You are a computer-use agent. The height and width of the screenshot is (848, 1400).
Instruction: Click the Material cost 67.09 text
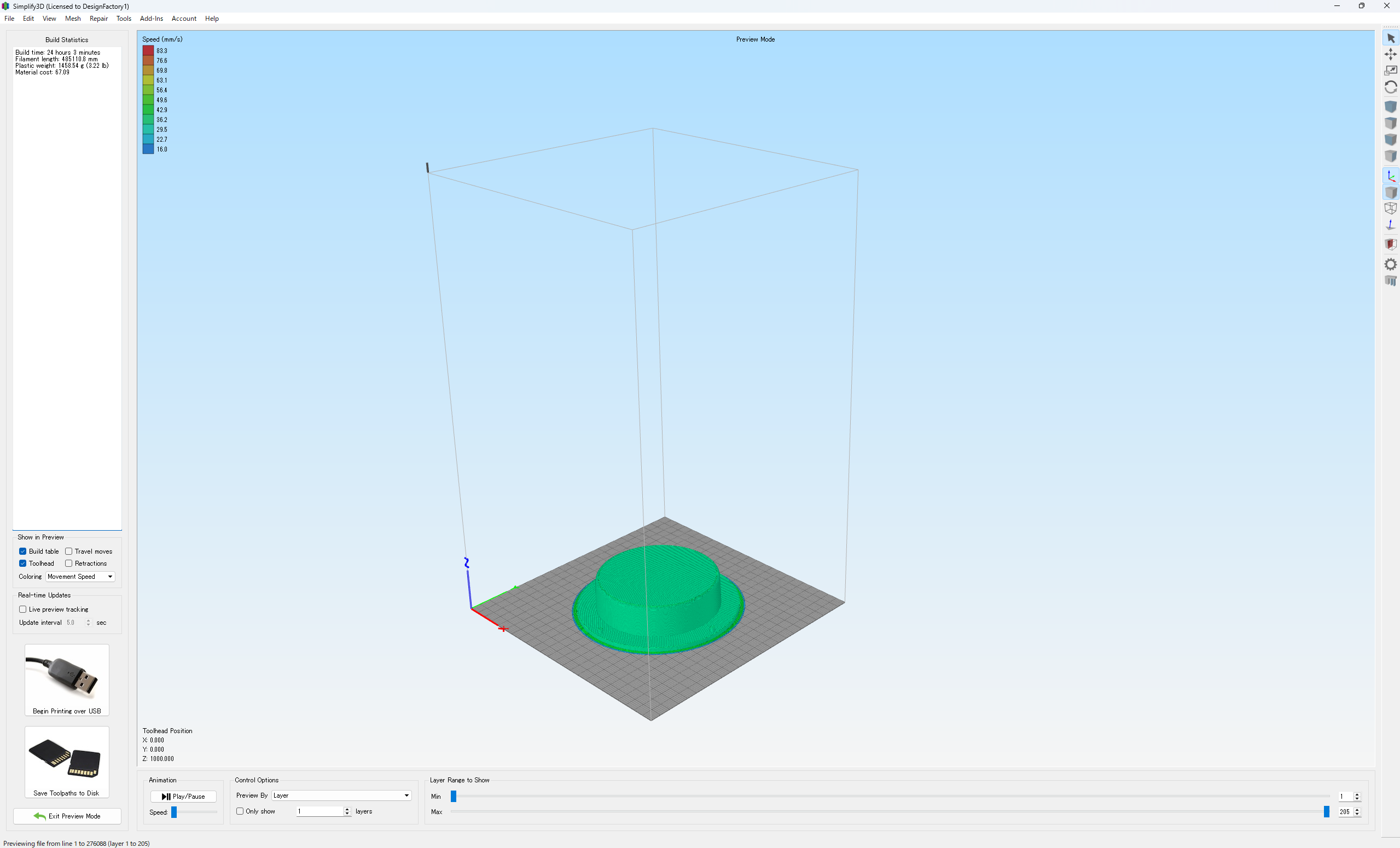(x=42, y=72)
